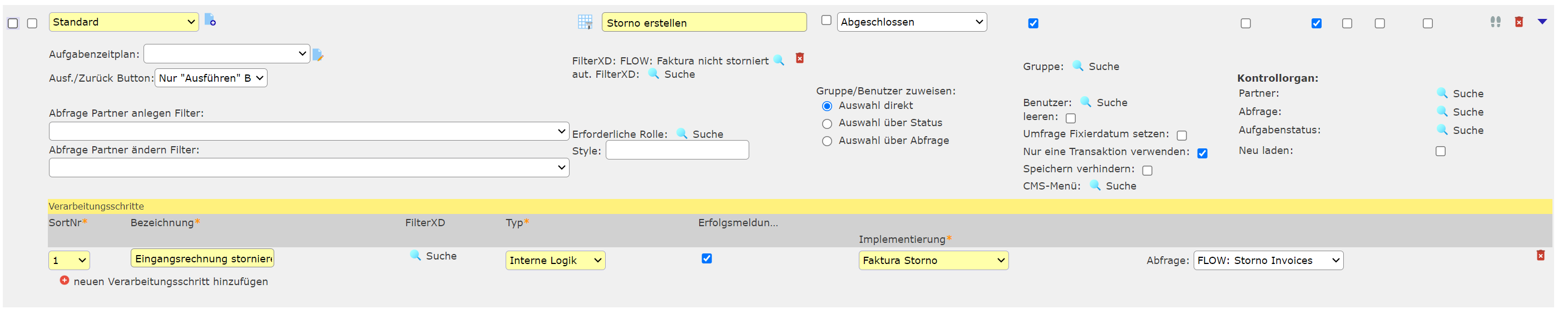Viewport: 1568px width, 309px height.
Task: Uncheck Nur eine Transaktion verwenden
Action: (x=1202, y=153)
